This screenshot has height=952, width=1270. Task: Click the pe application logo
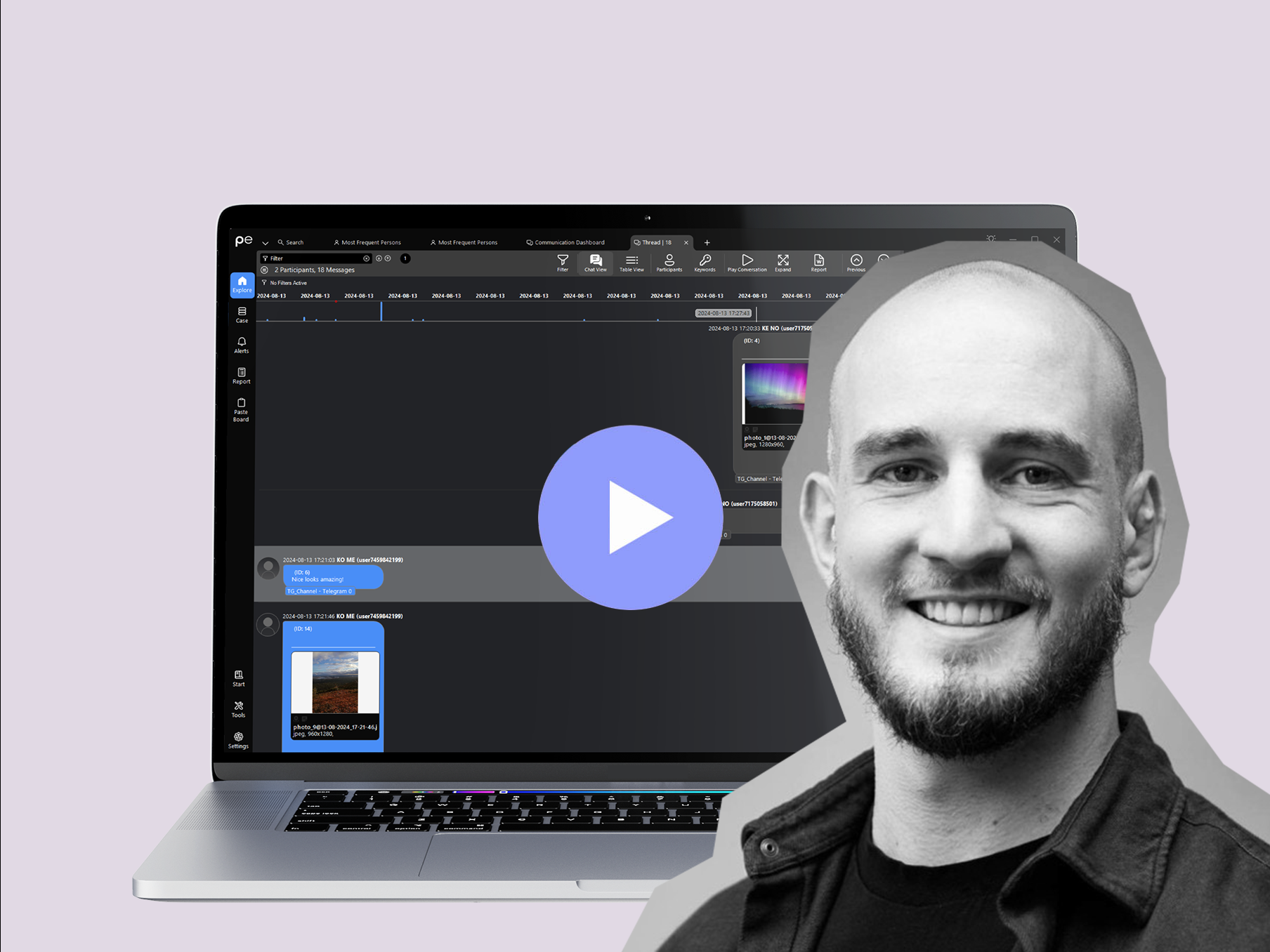(x=243, y=241)
